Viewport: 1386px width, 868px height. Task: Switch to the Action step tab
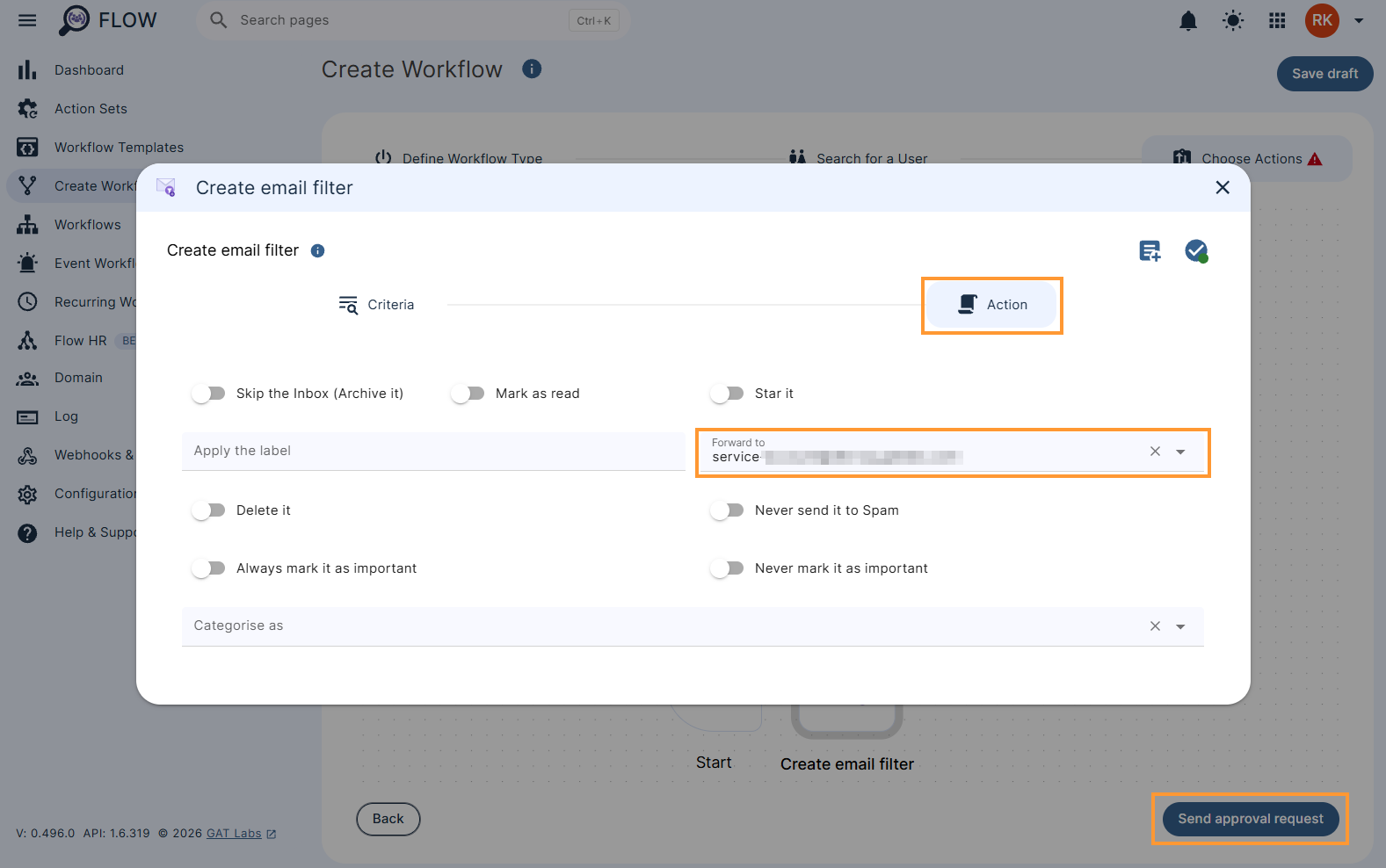coord(992,305)
